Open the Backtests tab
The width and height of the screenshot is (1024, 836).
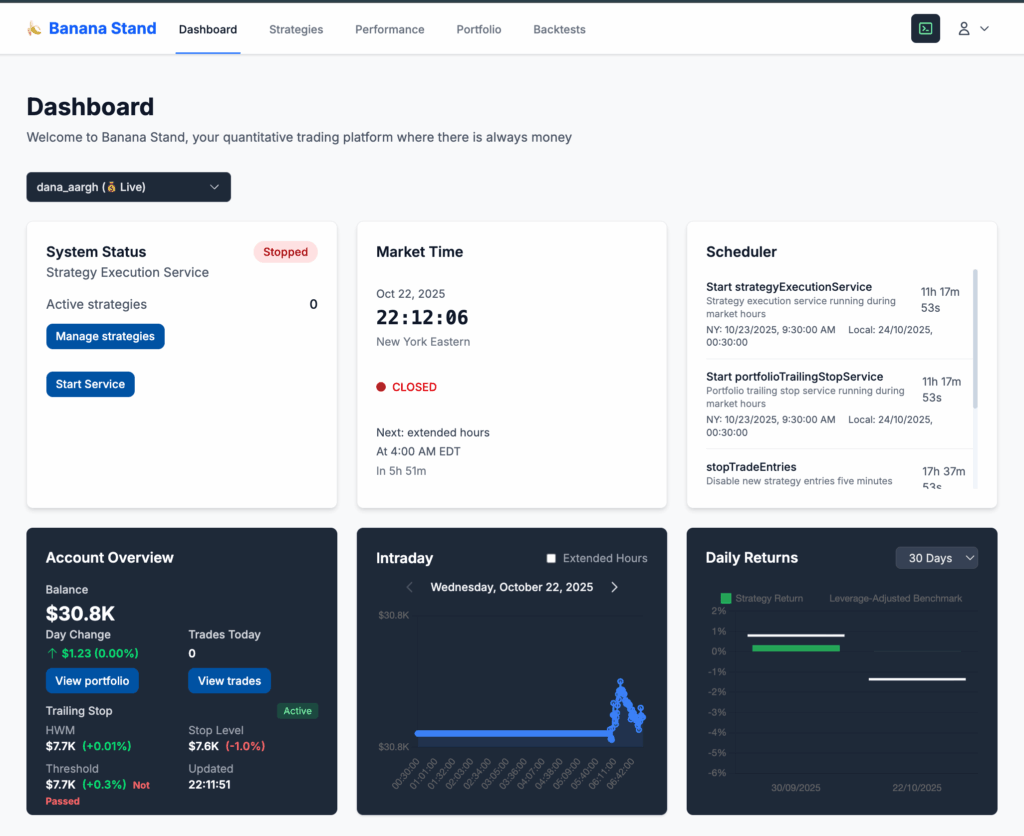(559, 29)
